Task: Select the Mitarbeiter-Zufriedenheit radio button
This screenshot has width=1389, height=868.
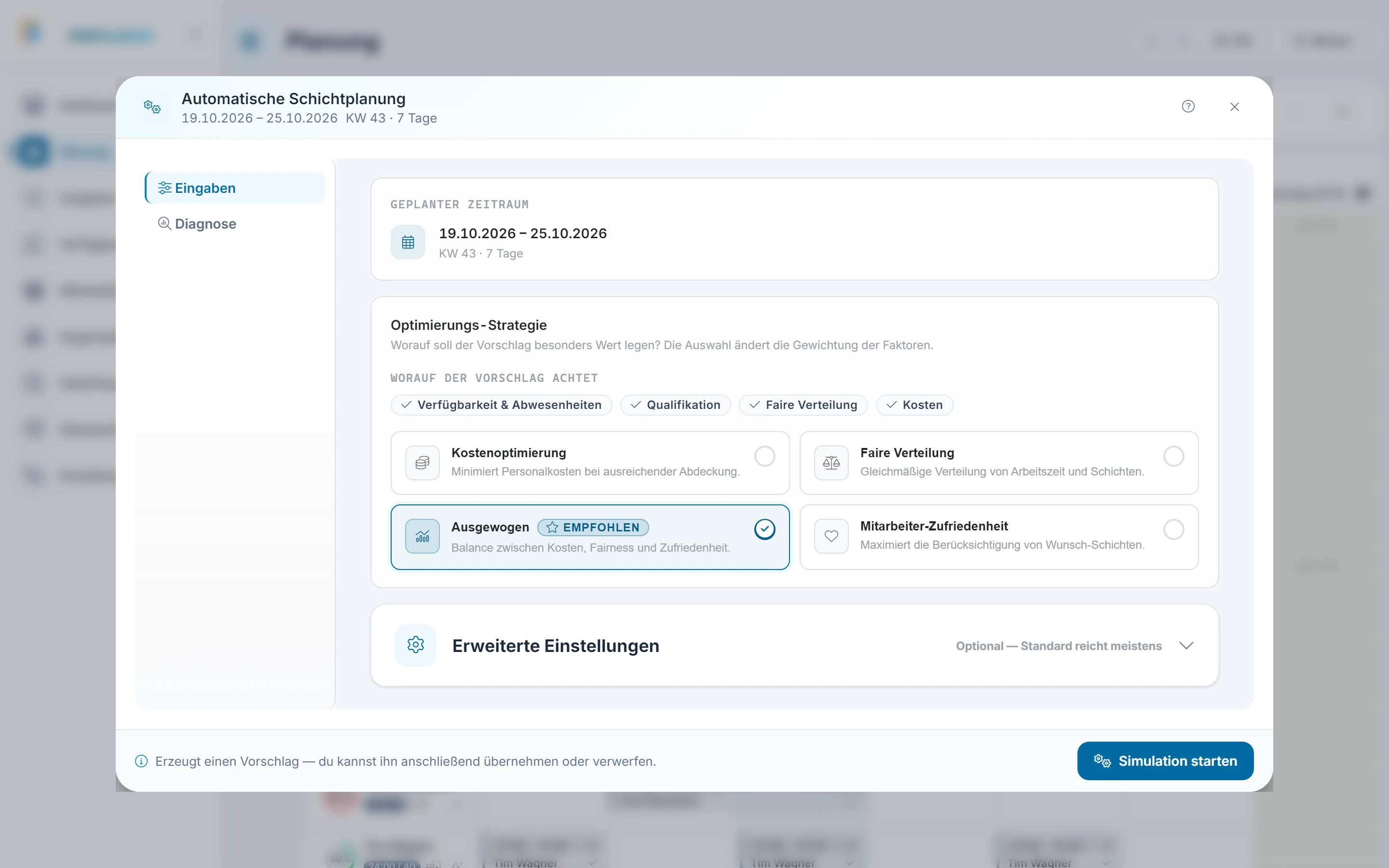Action: point(1173,529)
